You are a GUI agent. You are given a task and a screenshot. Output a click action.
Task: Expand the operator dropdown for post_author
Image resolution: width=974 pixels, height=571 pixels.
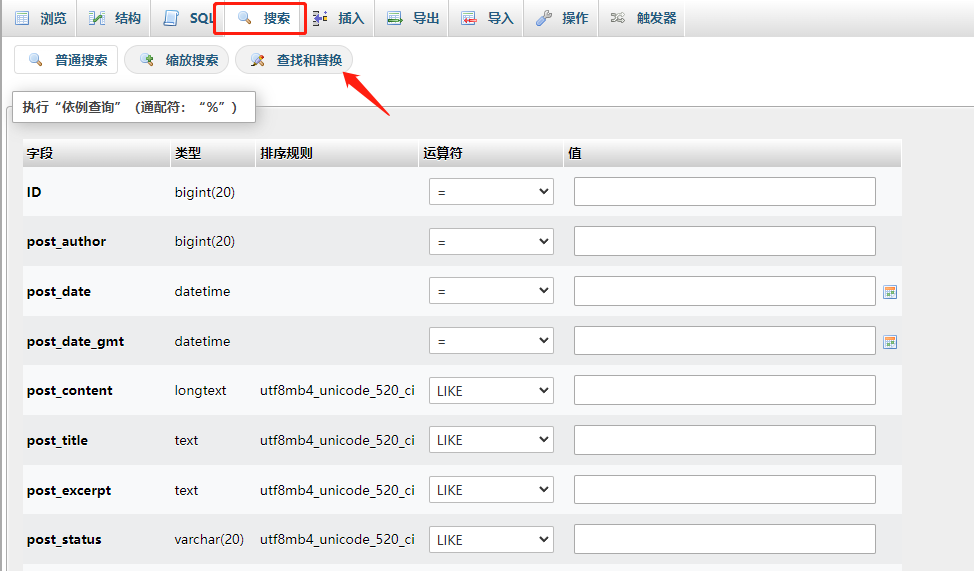click(x=491, y=242)
